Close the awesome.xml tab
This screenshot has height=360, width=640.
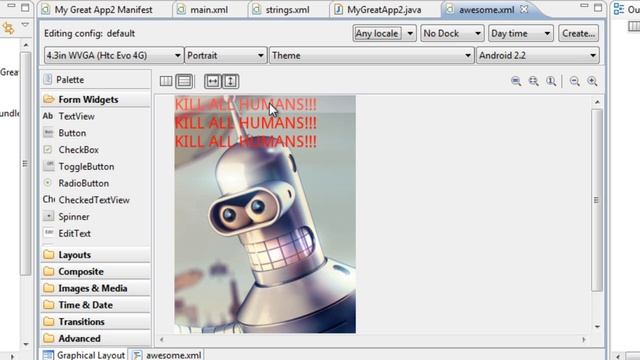[x=524, y=9]
